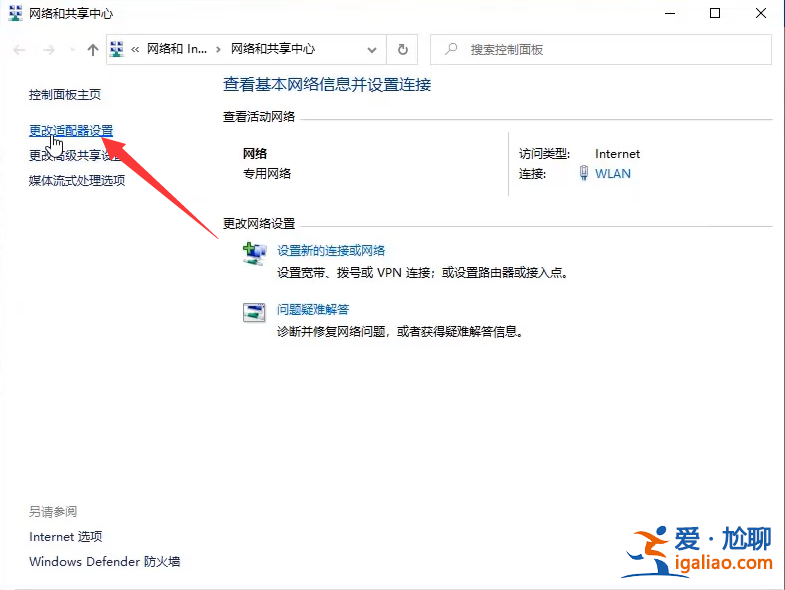Click '设置新的连接或网络' link
785x590 pixels.
pos(331,250)
